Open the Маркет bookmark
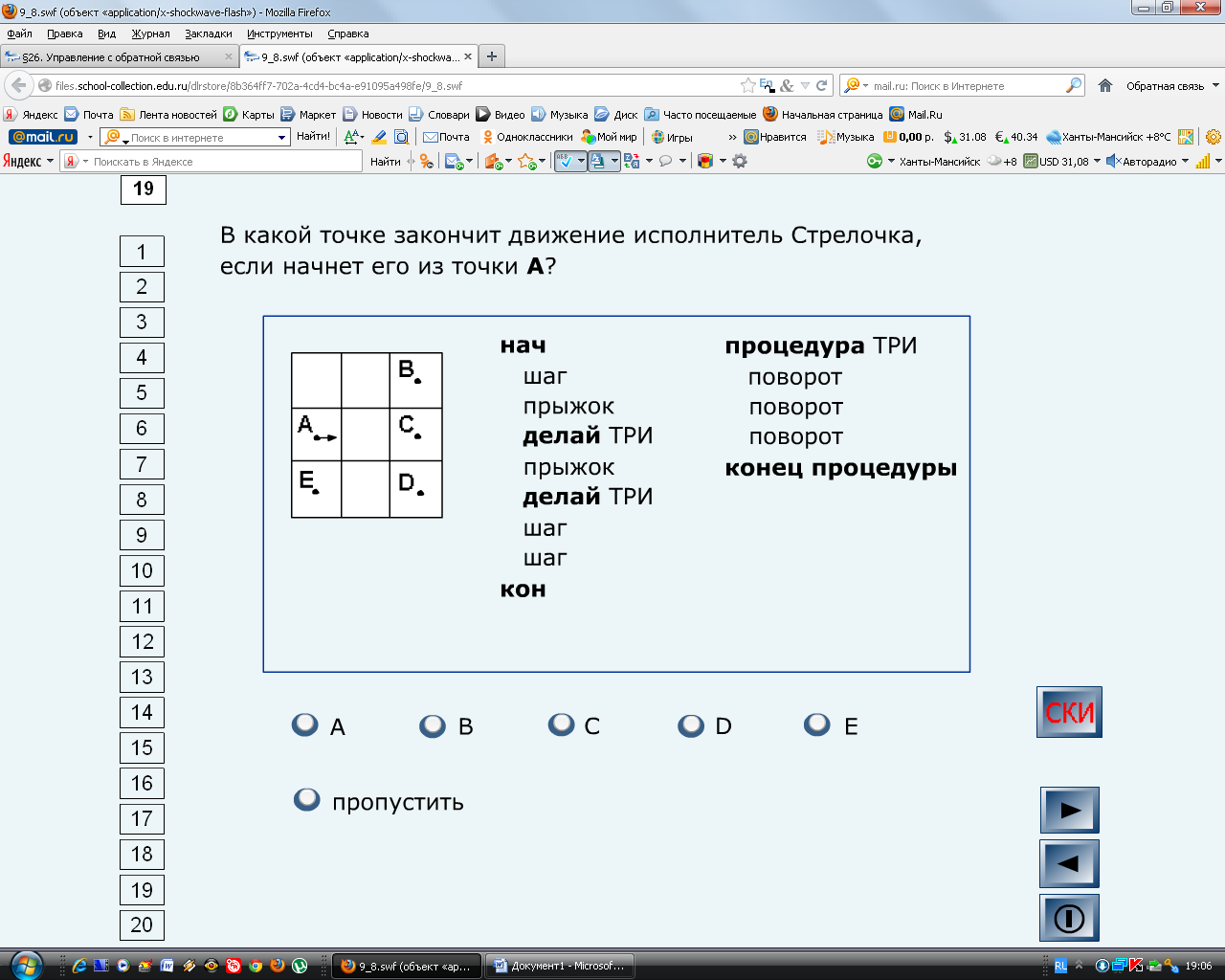The height and width of the screenshot is (980, 1225). pos(308,114)
